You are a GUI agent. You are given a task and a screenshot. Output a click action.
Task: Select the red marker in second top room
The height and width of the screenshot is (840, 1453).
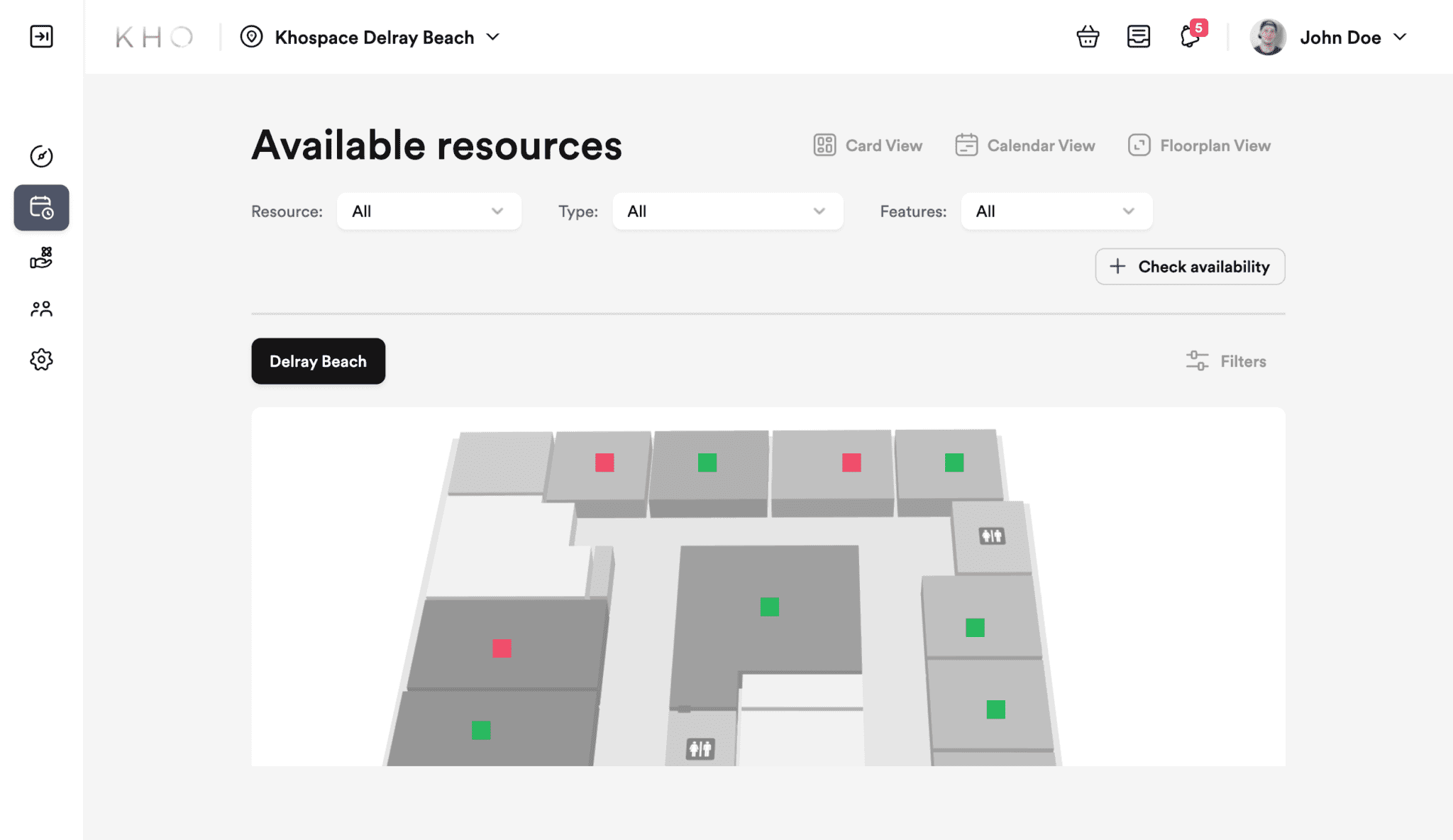(604, 463)
